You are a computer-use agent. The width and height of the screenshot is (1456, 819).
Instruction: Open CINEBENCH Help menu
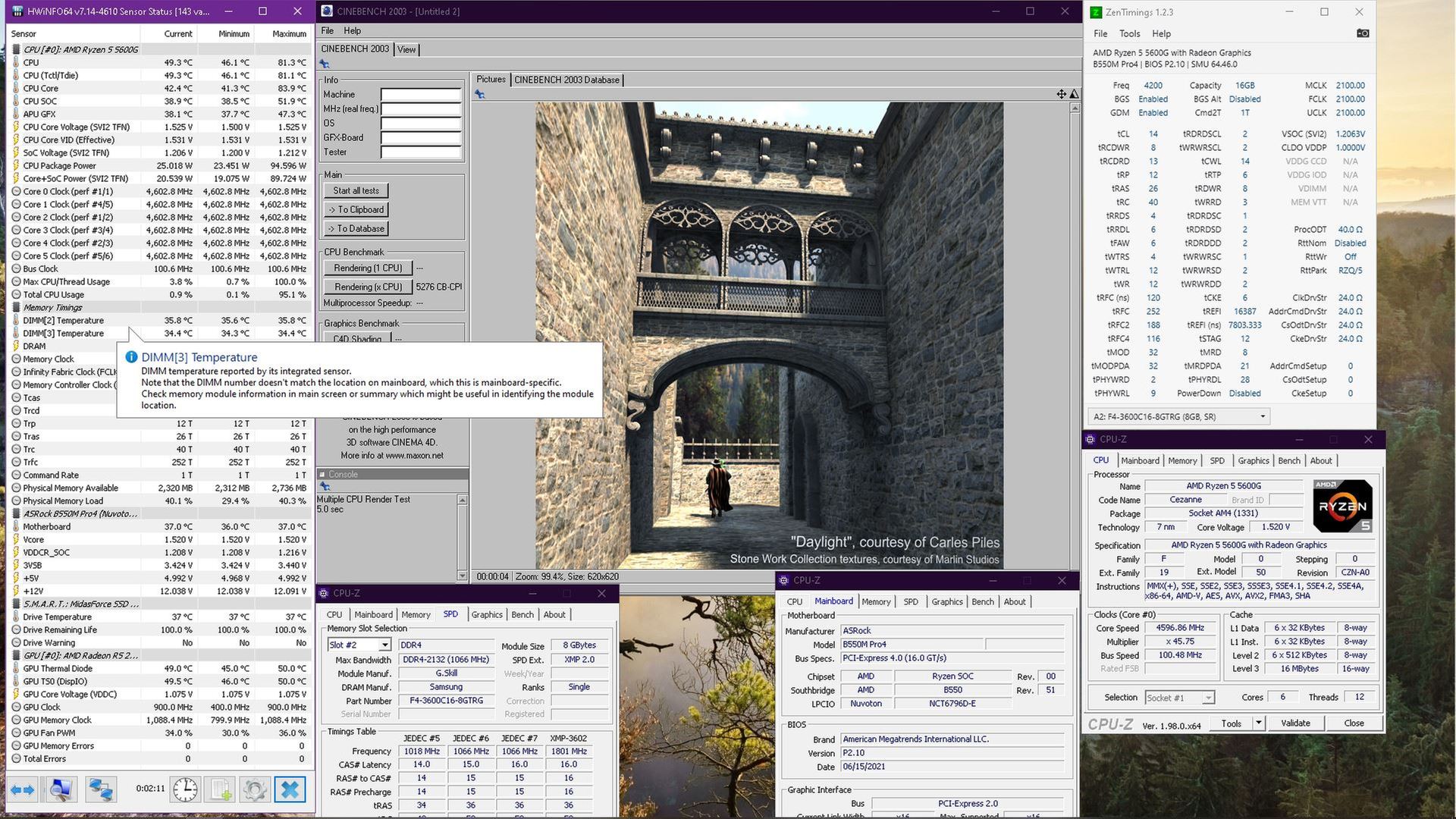click(x=352, y=30)
